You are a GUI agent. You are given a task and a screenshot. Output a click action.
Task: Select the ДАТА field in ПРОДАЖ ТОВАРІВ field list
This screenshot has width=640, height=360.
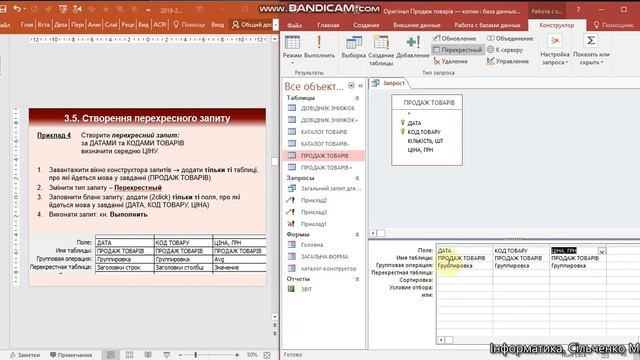point(414,123)
